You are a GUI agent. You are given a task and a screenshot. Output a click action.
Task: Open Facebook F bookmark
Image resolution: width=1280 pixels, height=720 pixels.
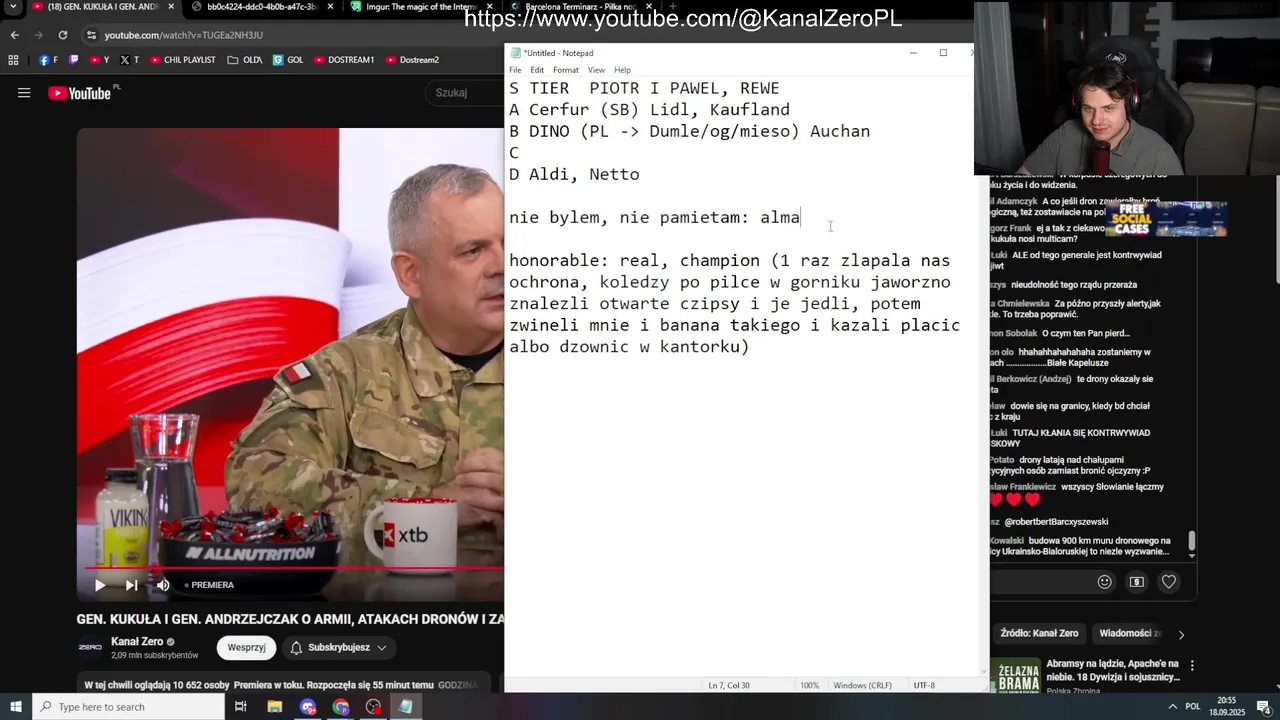pos(48,60)
